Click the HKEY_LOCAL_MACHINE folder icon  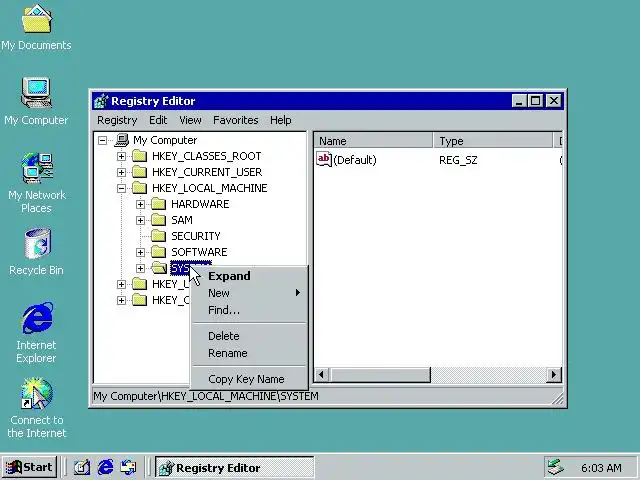pos(140,188)
